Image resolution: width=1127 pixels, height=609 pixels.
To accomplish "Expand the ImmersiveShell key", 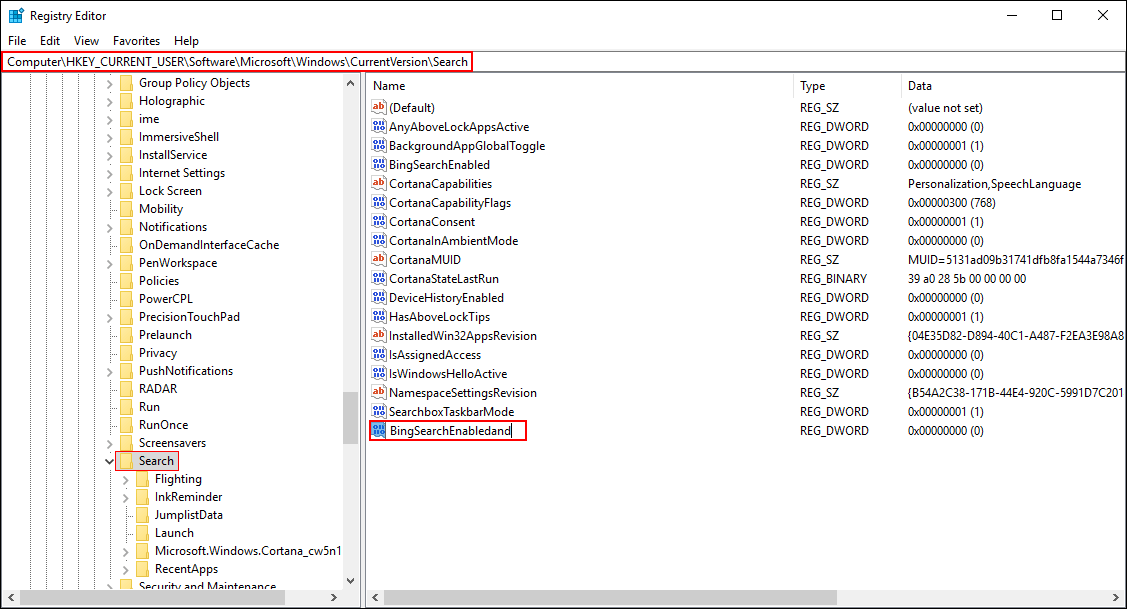I will [109, 137].
